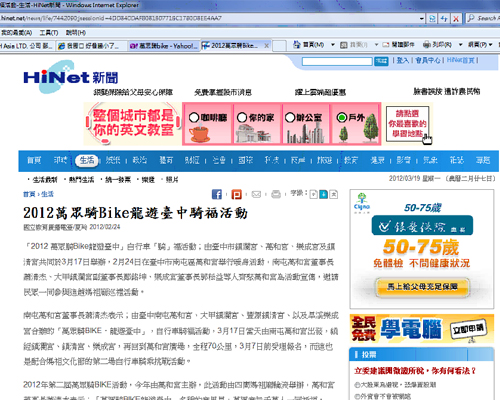The height and width of the screenshot is (400, 500).
Task: Expand the home button dropdown arrow
Action: [x=333, y=45]
